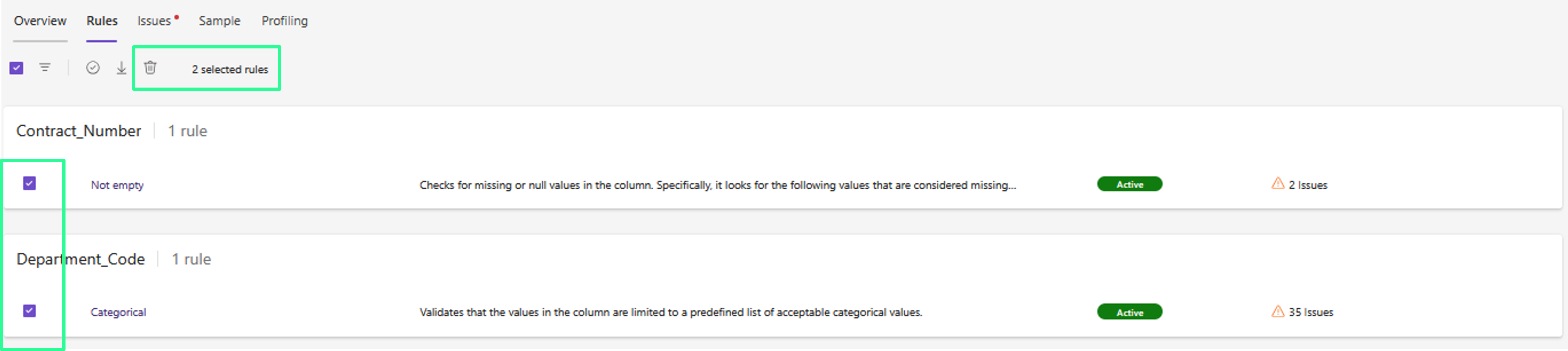Select the Rules tab

coord(102,21)
